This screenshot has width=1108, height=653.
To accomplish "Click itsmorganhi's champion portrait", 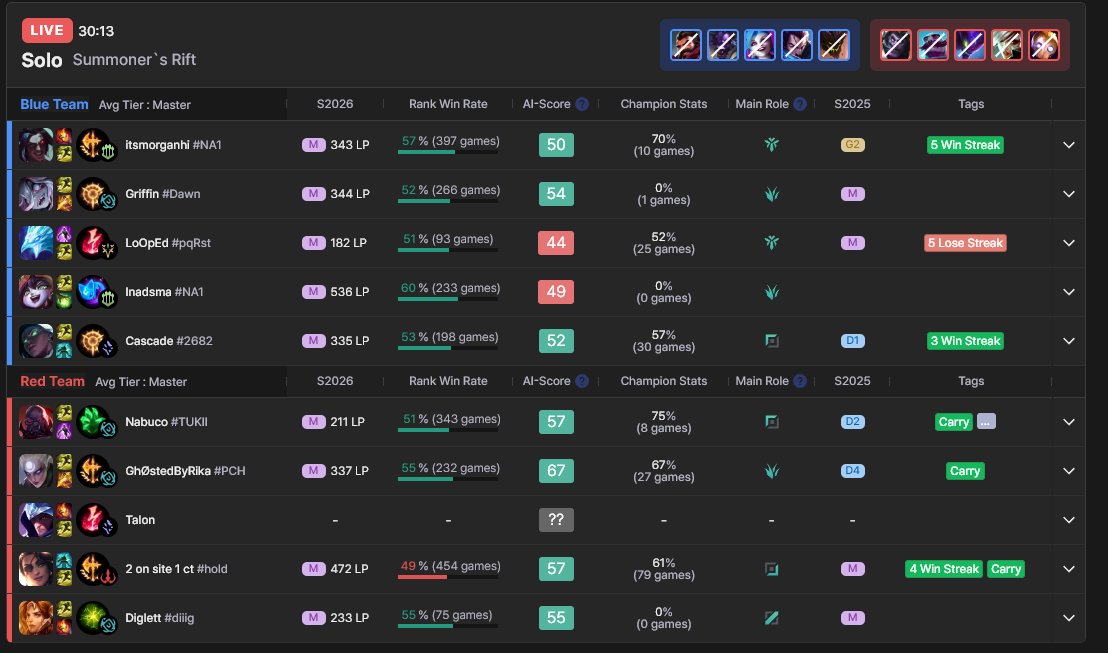I will pyautogui.click(x=37, y=145).
